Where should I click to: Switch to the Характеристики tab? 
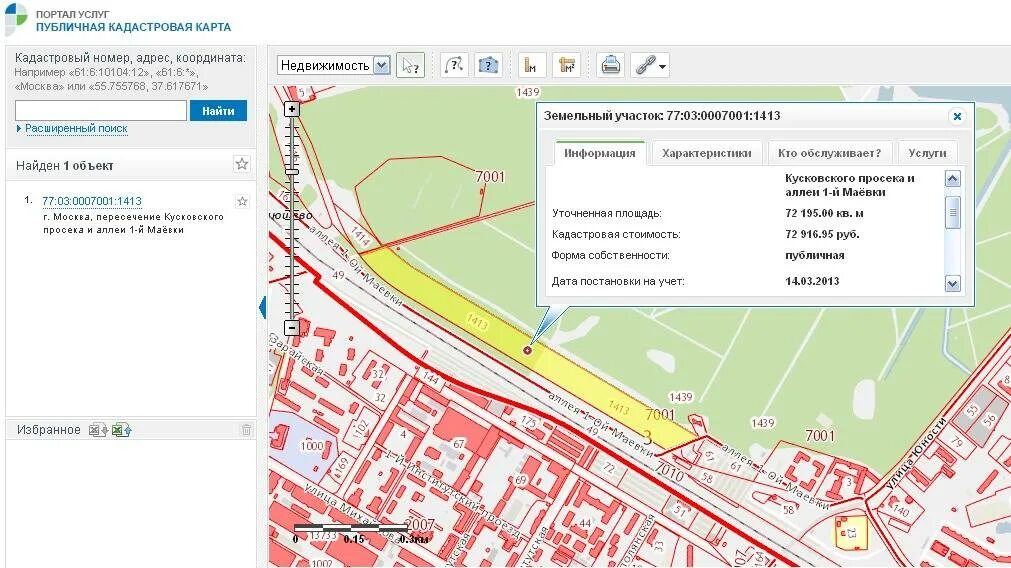707,153
